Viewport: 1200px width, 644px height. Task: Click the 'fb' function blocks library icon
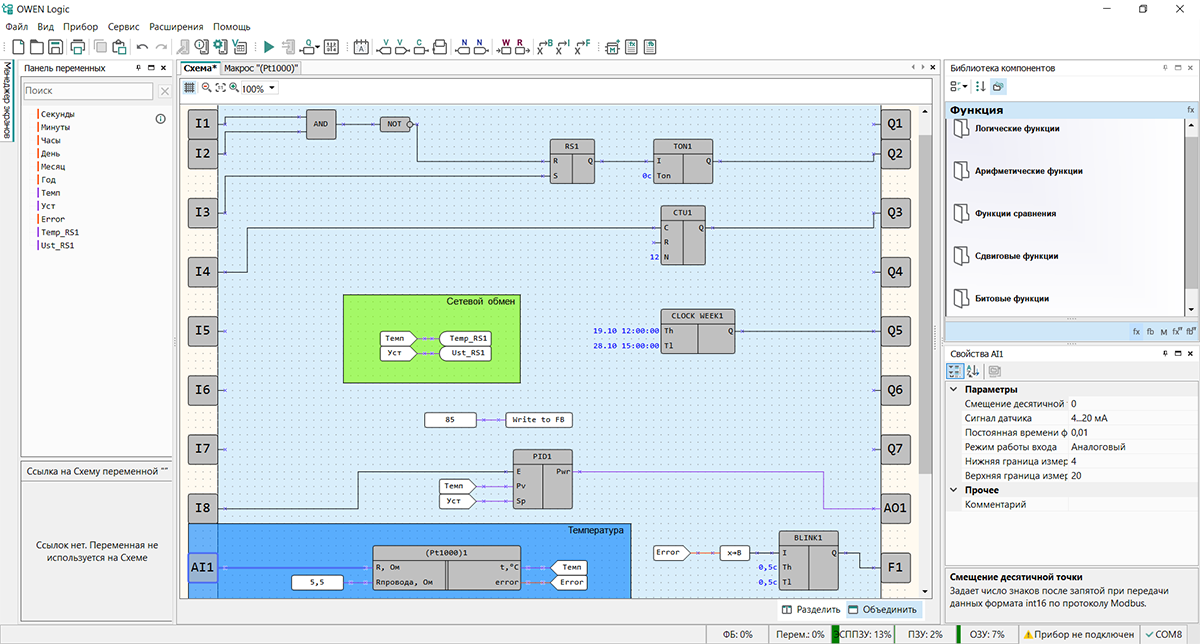point(1150,331)
